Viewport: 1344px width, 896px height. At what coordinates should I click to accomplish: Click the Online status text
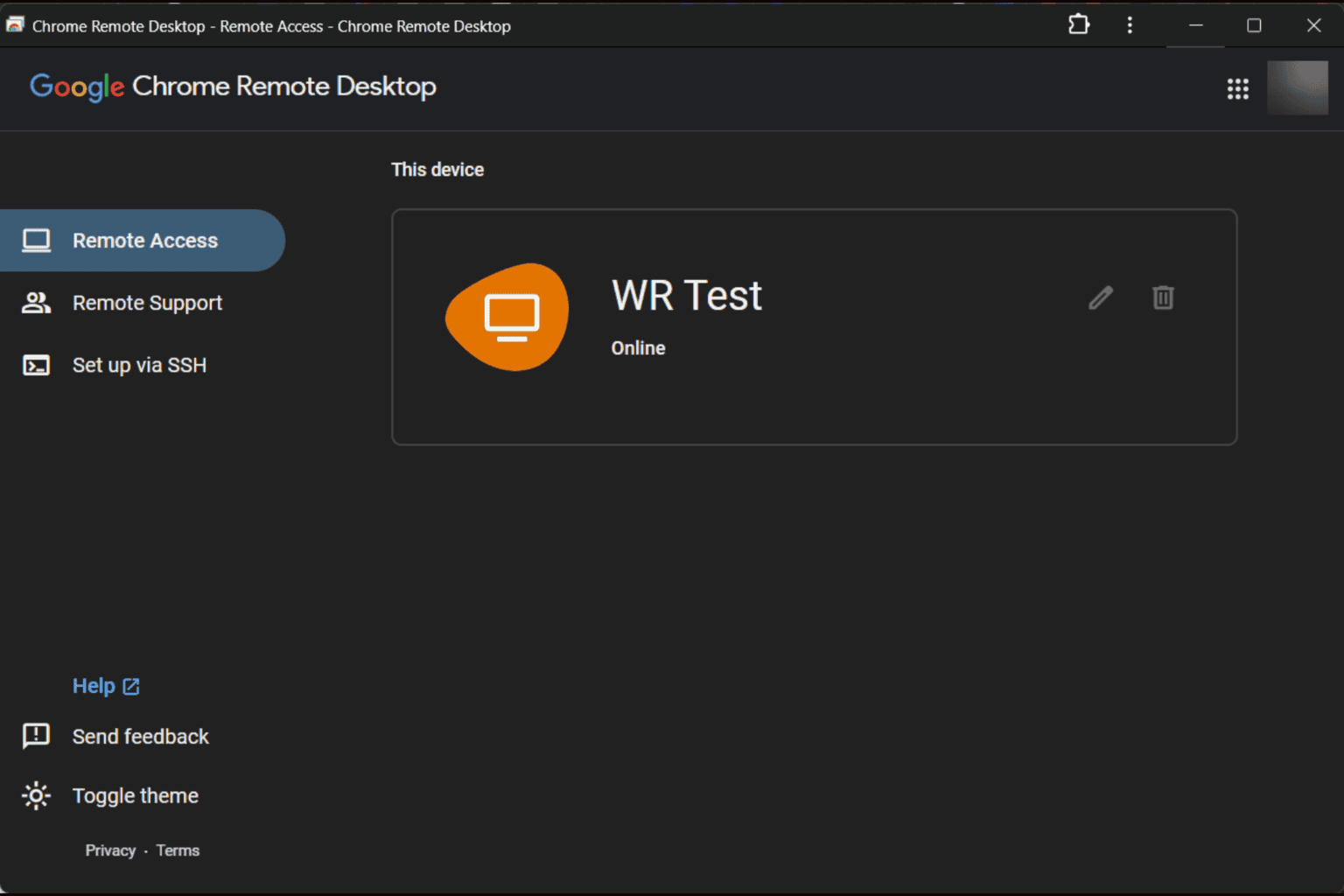[x=638, y=348]
